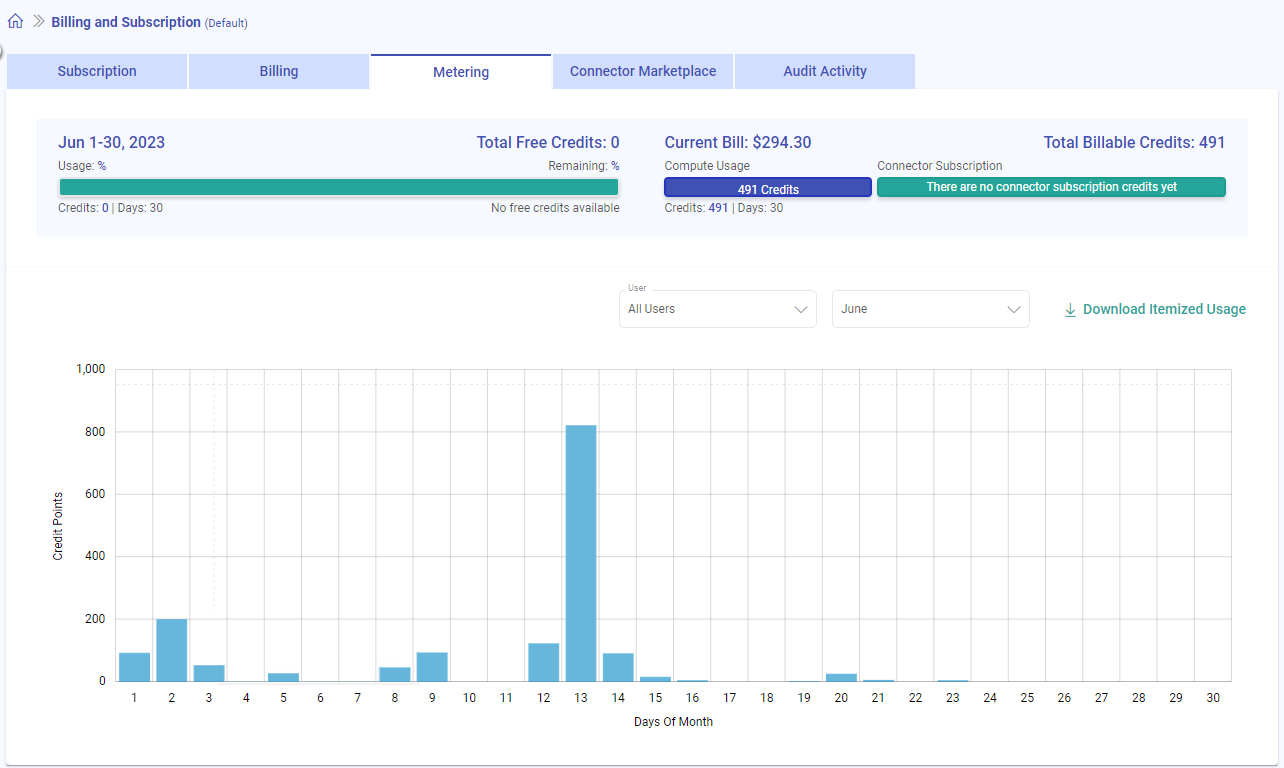Click the day 9 bar in chart

432,667
